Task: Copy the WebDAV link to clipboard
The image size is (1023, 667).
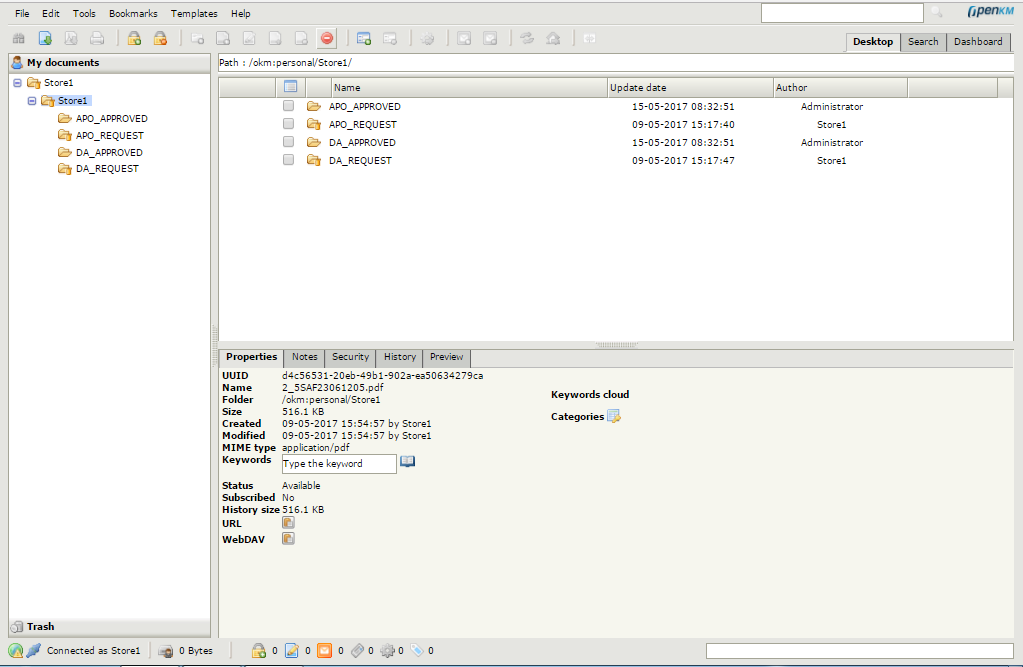Action: [x=288, y=539]
